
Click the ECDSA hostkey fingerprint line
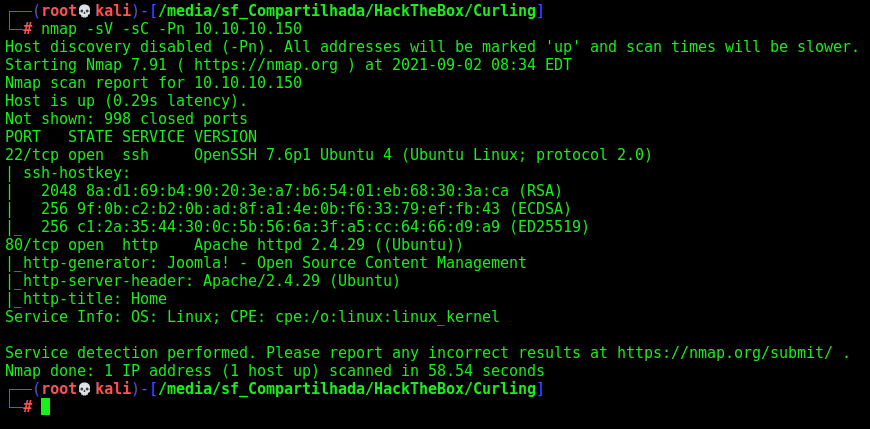click(306, 209)
